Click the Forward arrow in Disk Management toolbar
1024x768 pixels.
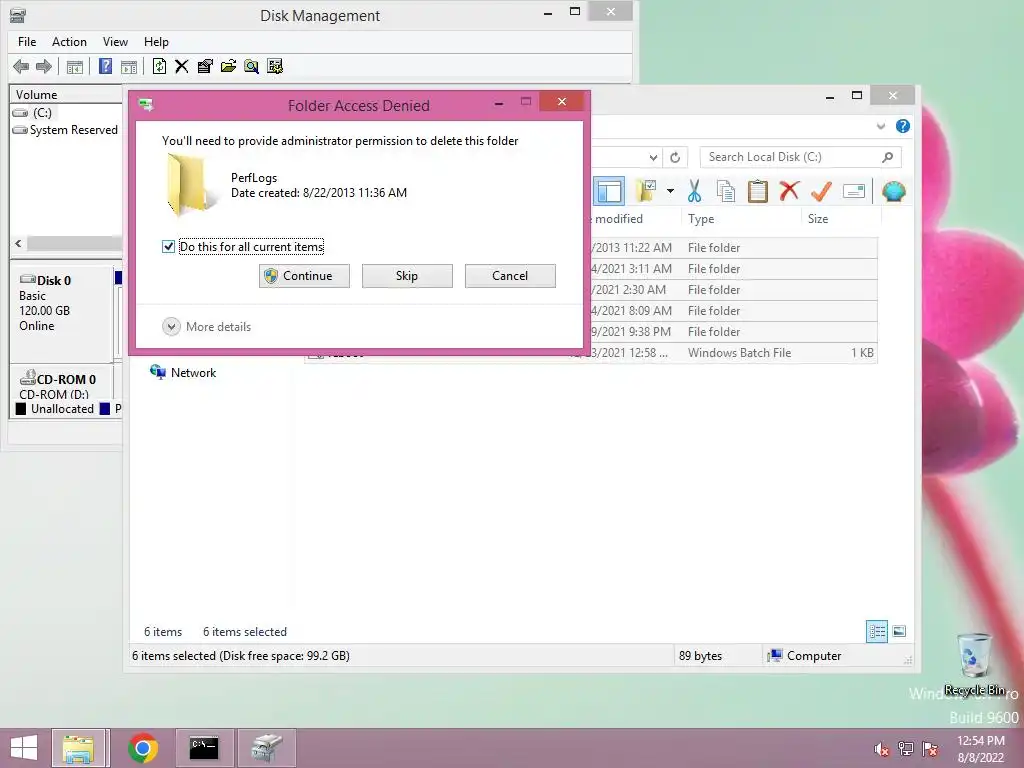(x=44, y=66)
